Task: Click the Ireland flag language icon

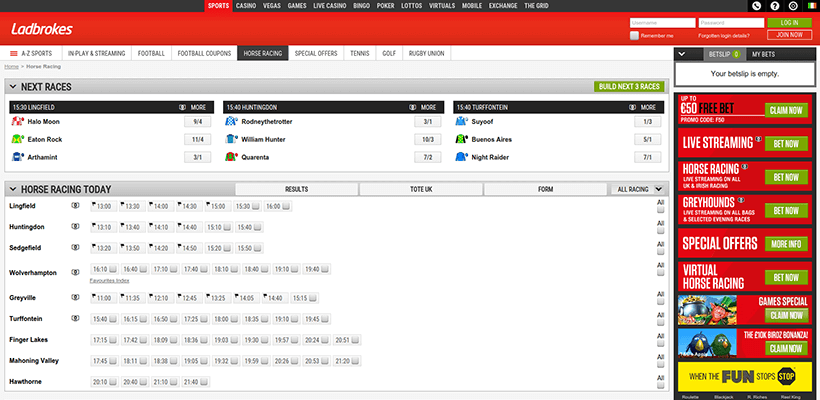Action: 810,6
